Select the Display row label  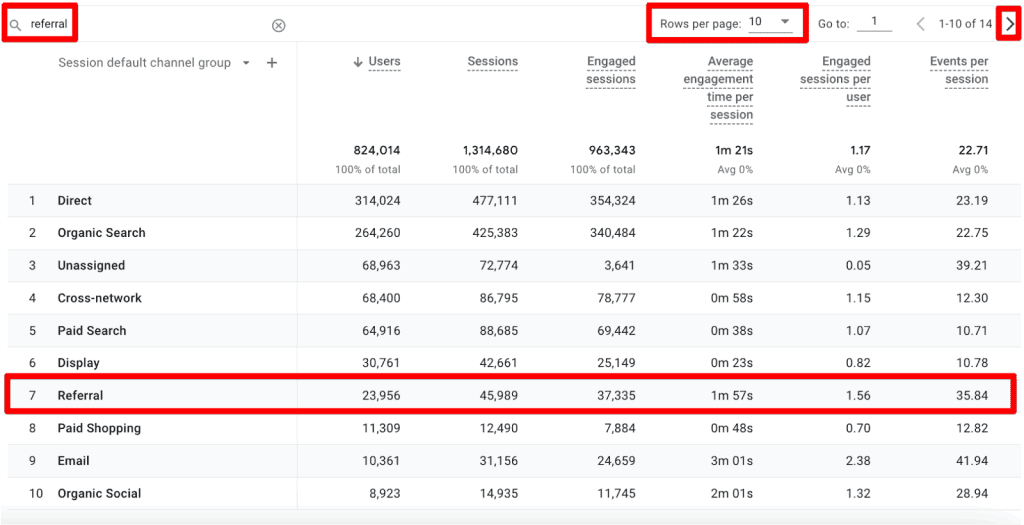pyautogui.click(x=78, y=362)
